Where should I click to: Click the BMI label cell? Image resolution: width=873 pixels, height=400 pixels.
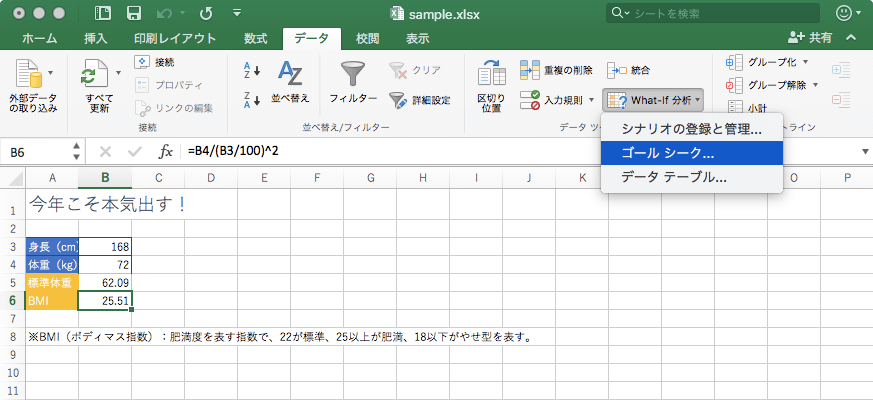click(x=52, y=301)
